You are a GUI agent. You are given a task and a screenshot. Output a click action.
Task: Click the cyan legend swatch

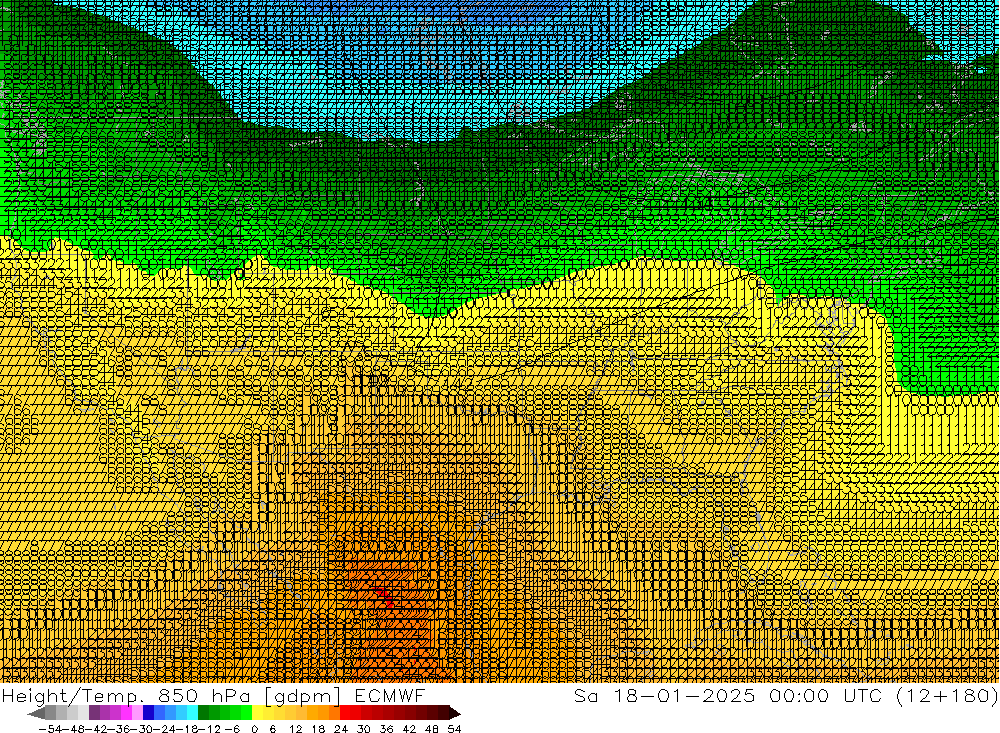192,713
